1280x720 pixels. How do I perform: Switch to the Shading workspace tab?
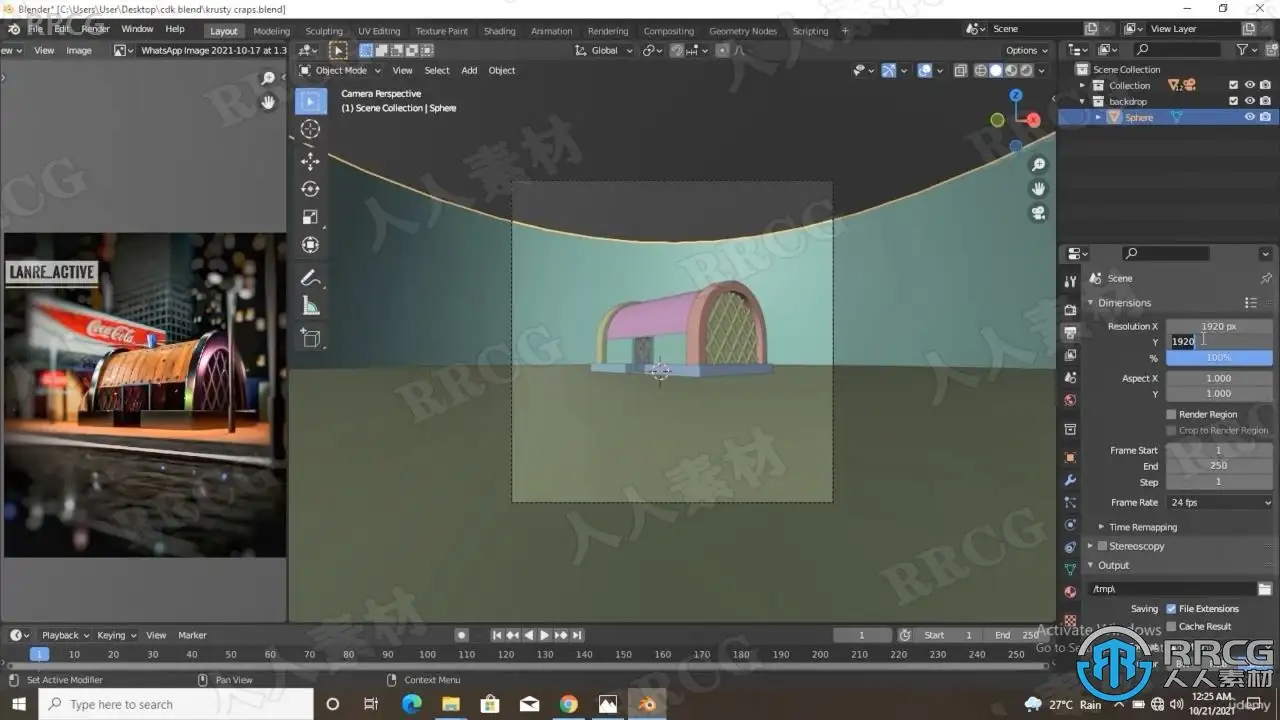click(x=499, y=31)
